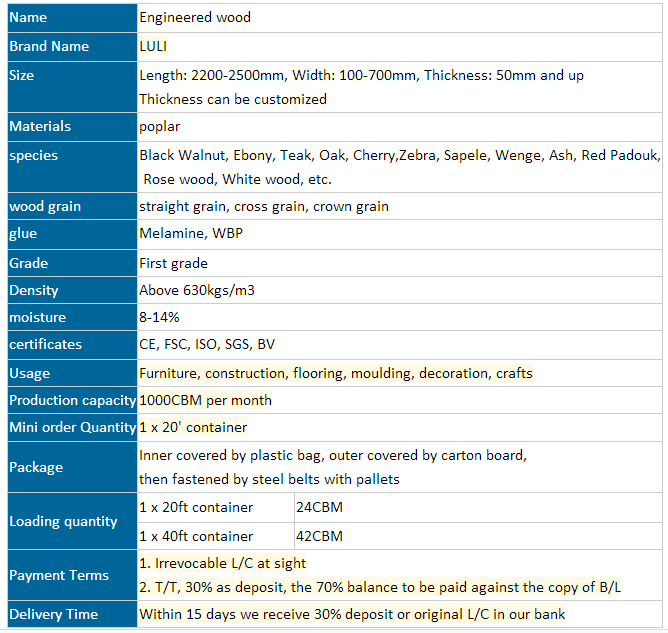Select the 'species' row label
The image size is (668, 633).
point(34,155)
